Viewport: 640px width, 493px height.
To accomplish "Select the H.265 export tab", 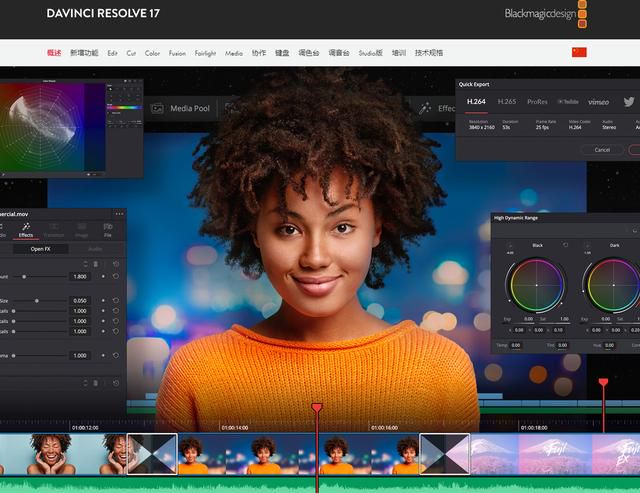I will [x=507, y=102].
